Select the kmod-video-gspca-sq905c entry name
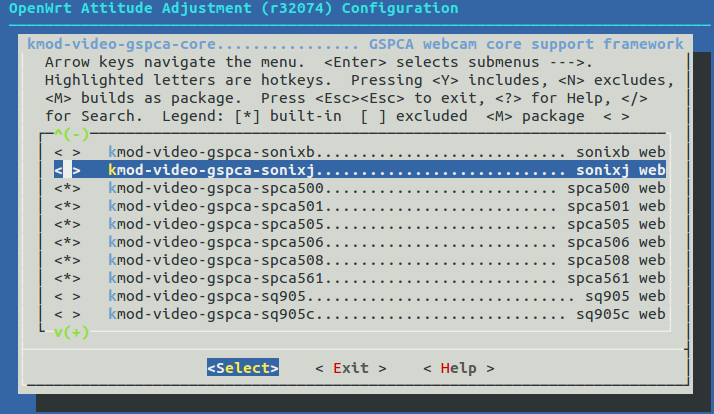Viewport: 714px width, 414px height. [211, 314]
